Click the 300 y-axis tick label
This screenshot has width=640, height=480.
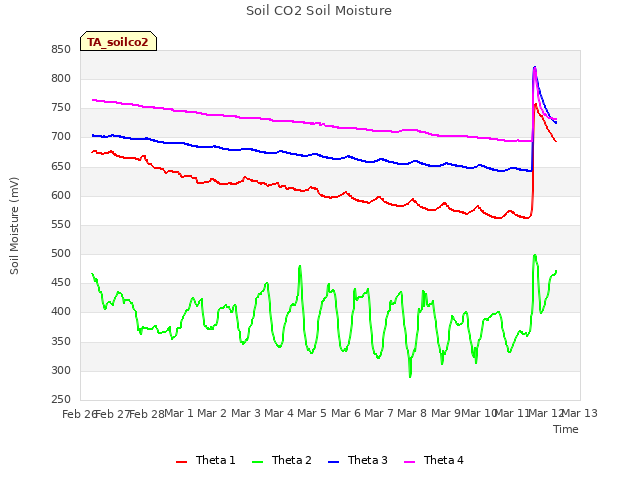coord(61,371)
